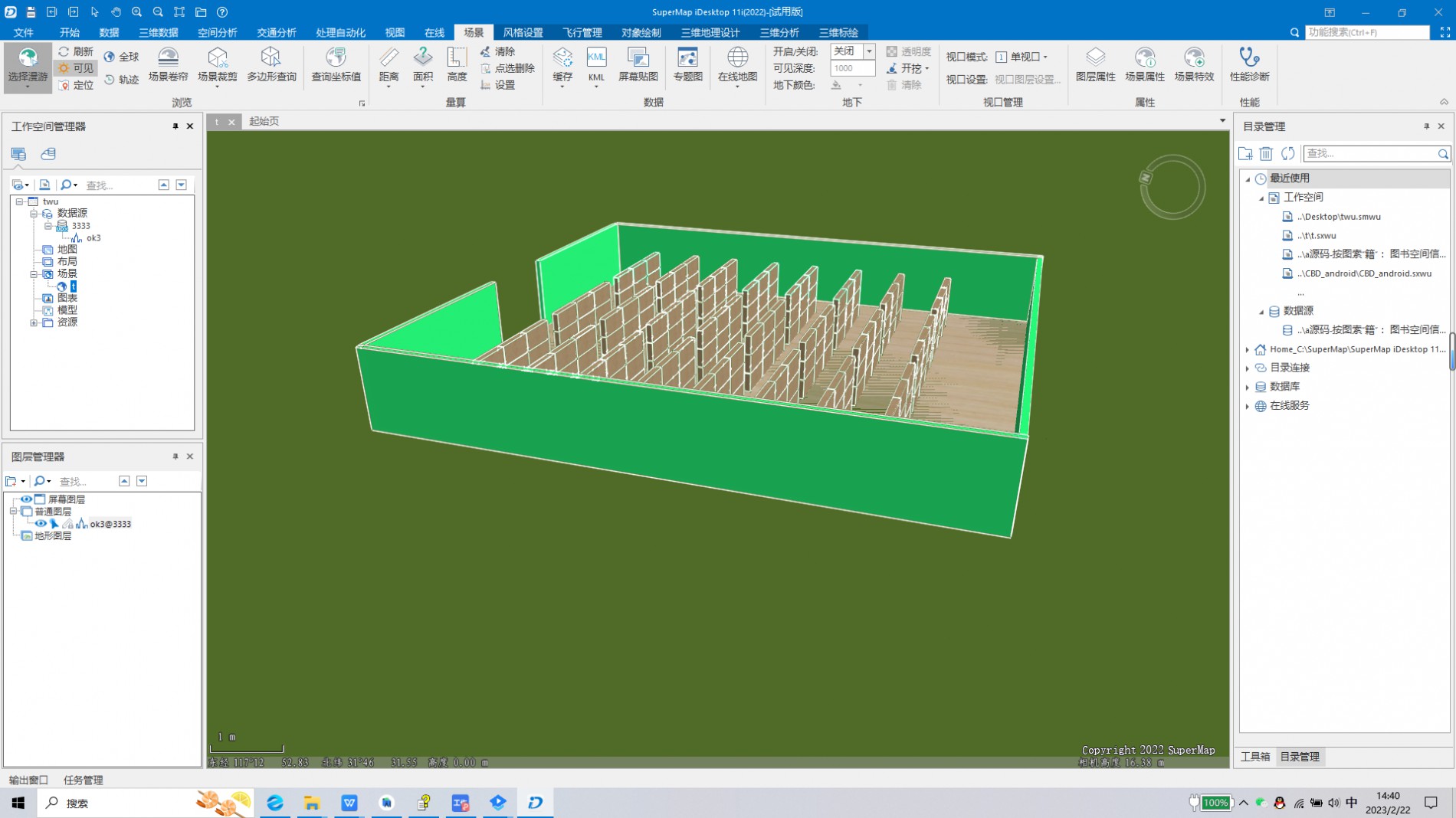Screen dimensions: 1456x818
Task: Open the 图层属性 layer properties panel
Action: pyautogui.click(x=1095, y=64)
